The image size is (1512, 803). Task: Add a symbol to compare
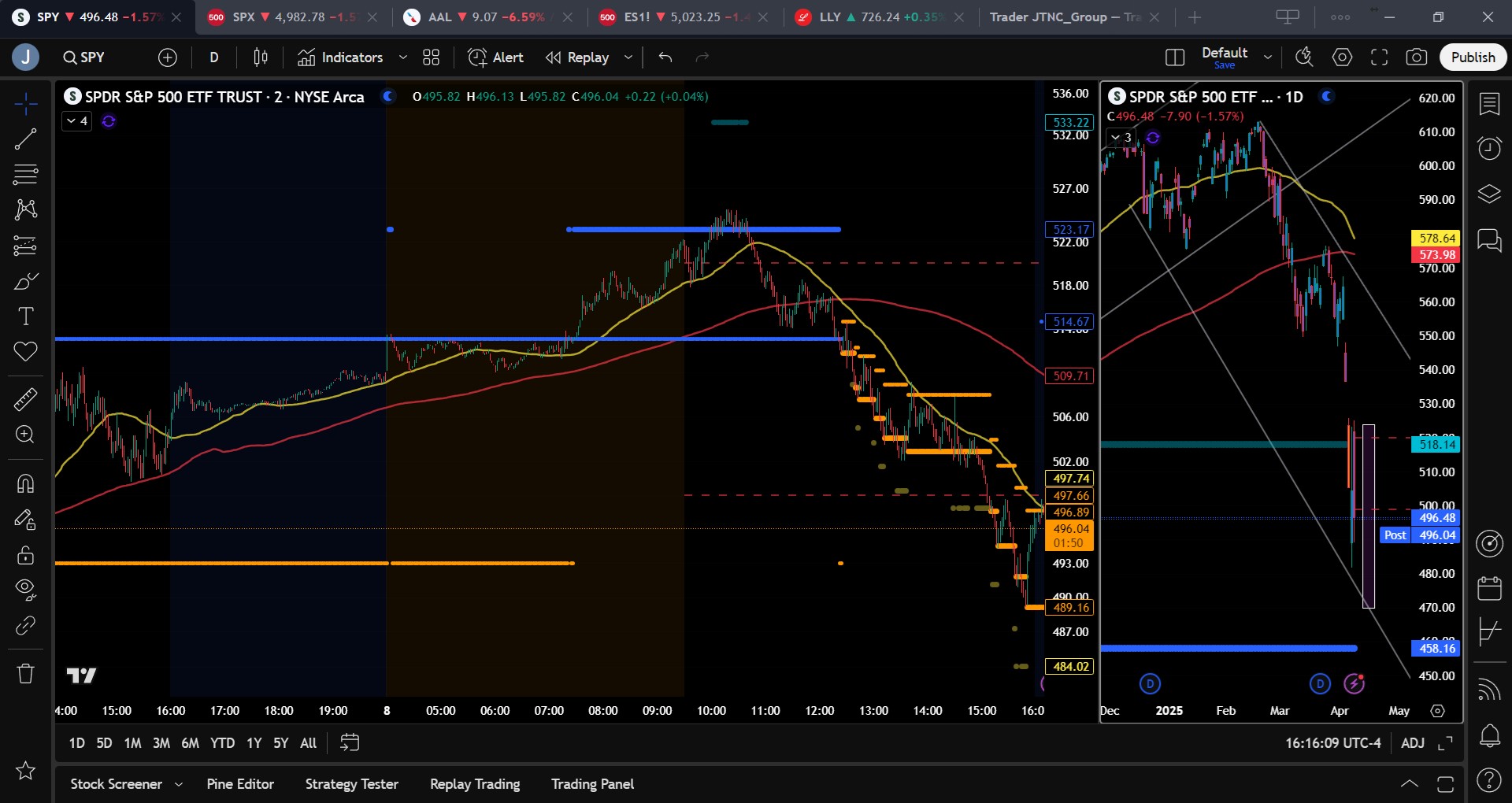tap(168, 57)
